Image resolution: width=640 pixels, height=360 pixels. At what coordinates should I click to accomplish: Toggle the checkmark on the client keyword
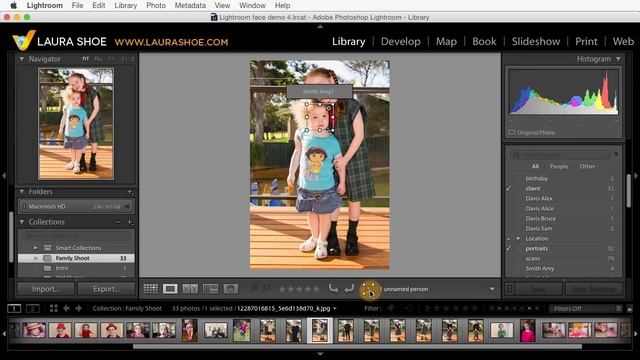pyautogui.click(x=509, y=189)
